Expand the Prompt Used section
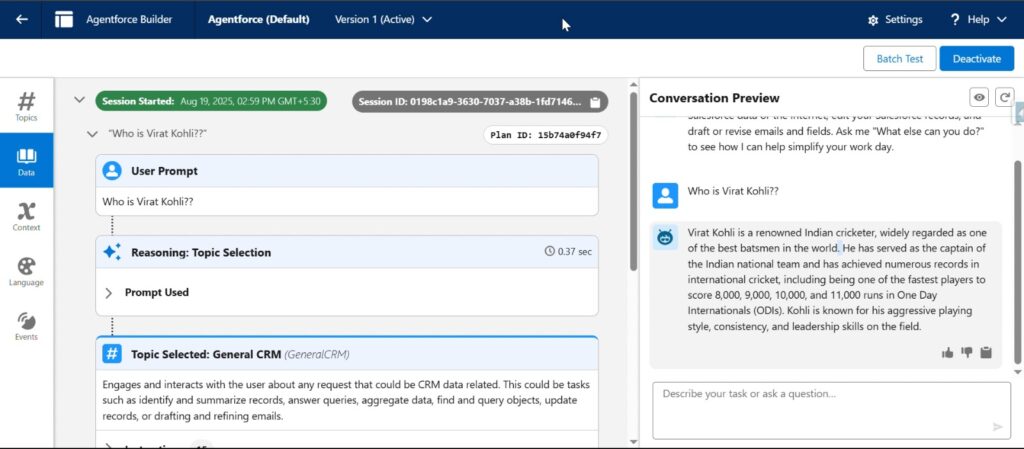Viewport: 1024px width, 449px height. pyautogui.click(x=108, y=293)
